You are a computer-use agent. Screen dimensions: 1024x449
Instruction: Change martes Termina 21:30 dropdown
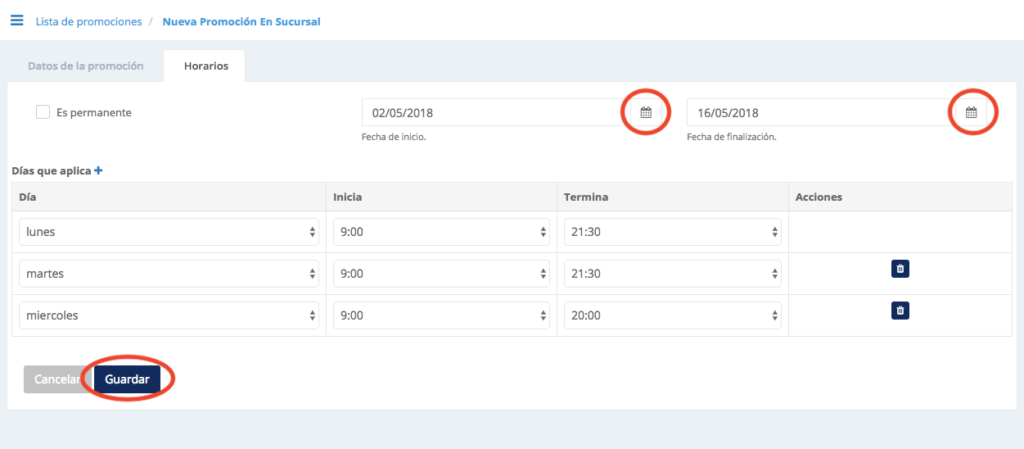[x=673, y=274]
